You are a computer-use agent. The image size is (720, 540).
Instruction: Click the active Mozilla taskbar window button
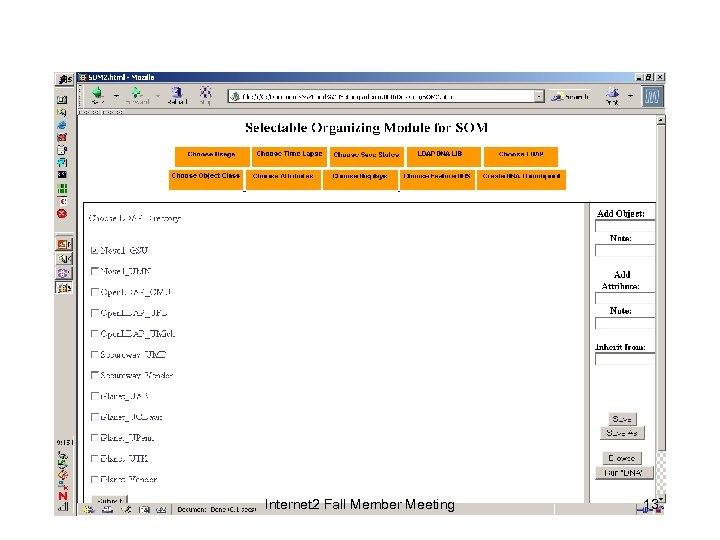64,287
